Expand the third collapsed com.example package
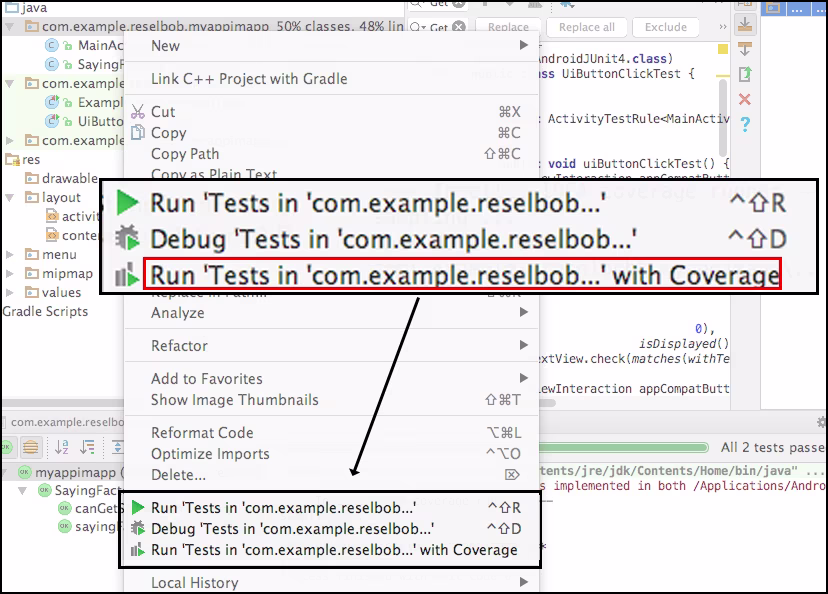828x594 pixels. coord(10,140)
